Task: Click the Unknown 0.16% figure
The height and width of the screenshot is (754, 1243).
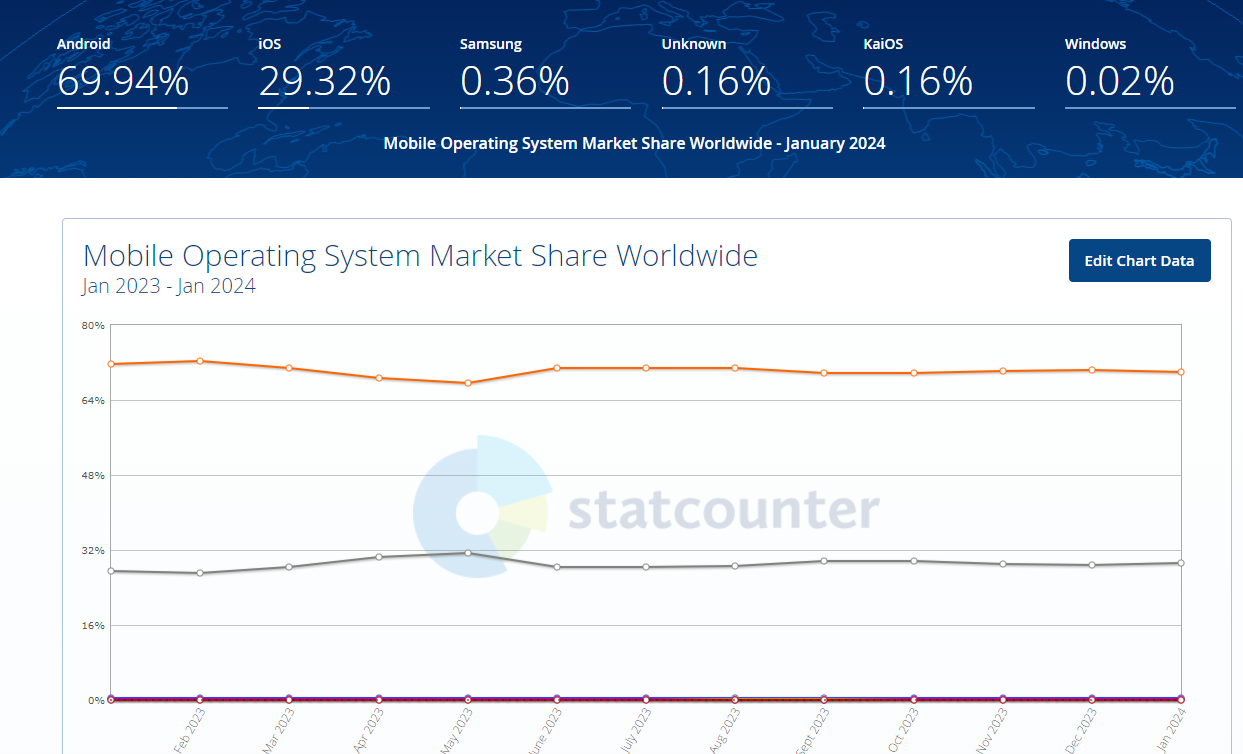Action: click(716, 81)
